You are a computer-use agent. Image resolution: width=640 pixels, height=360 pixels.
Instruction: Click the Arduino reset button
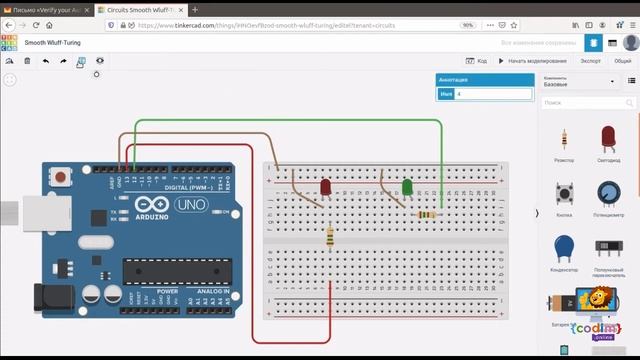click(x=60, y=177)
